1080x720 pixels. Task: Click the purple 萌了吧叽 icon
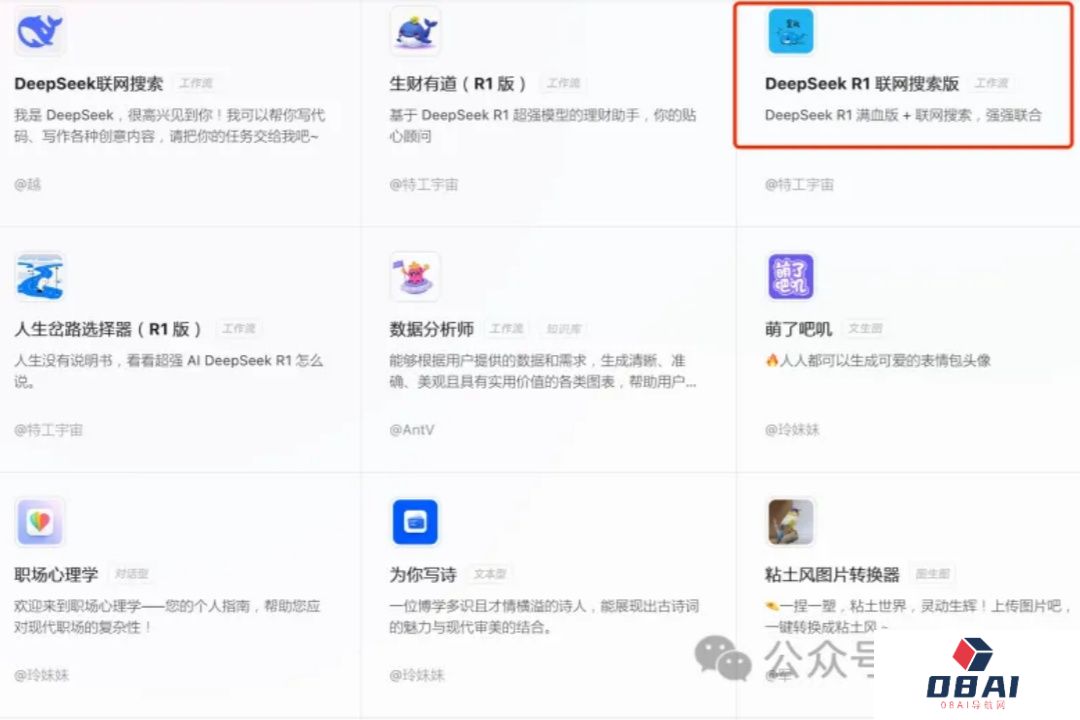click(791, 276)
